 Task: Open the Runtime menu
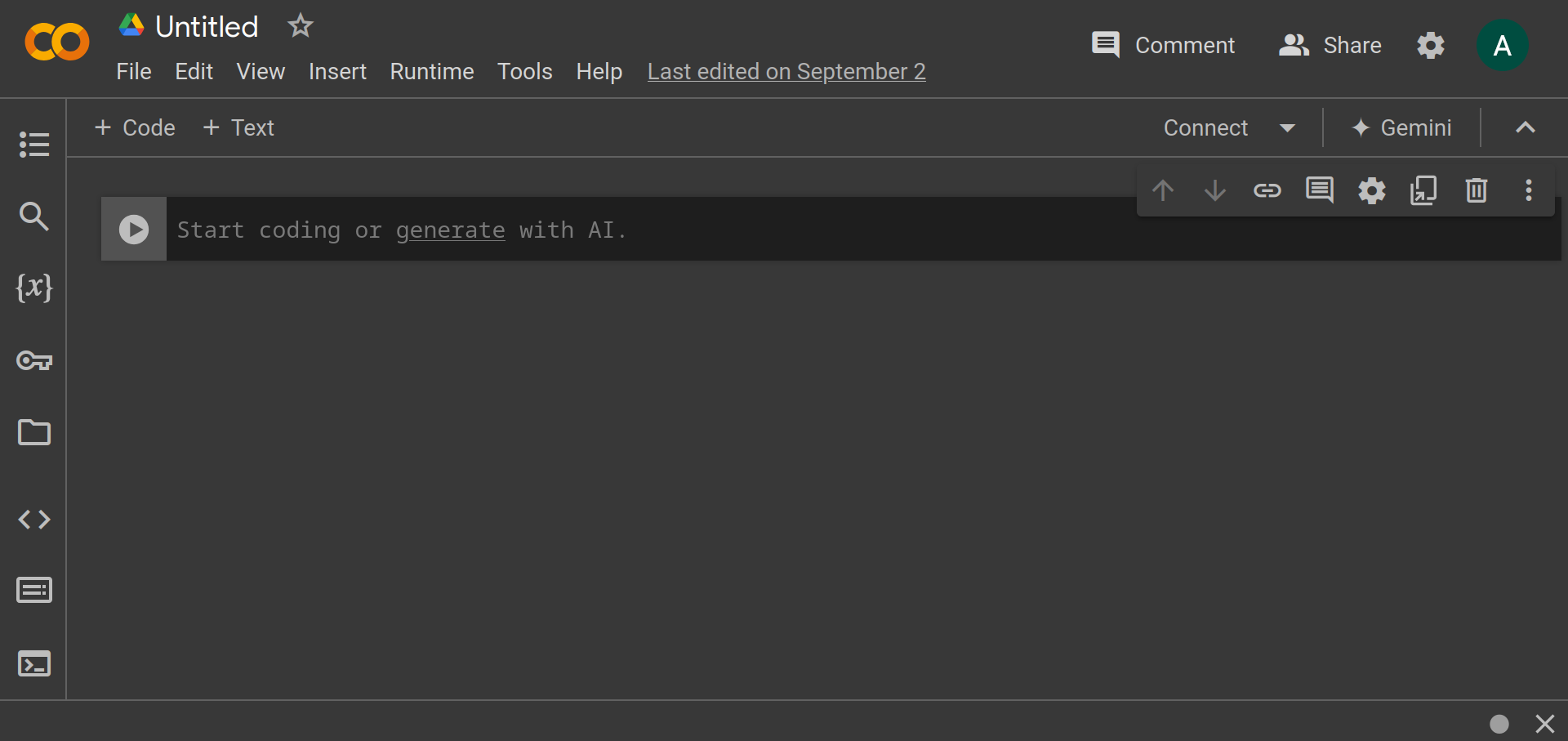(431, 72)
